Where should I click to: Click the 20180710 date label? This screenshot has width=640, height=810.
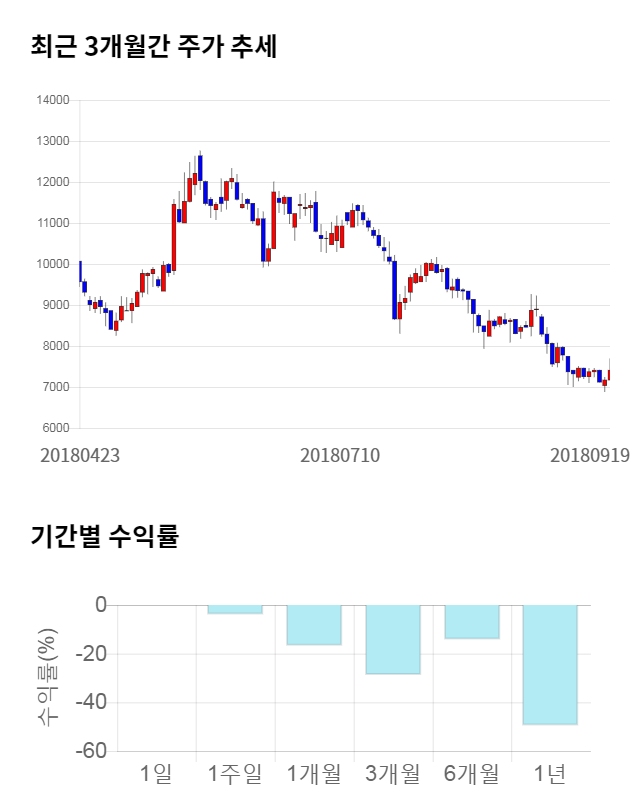click(x=340, y=455)
